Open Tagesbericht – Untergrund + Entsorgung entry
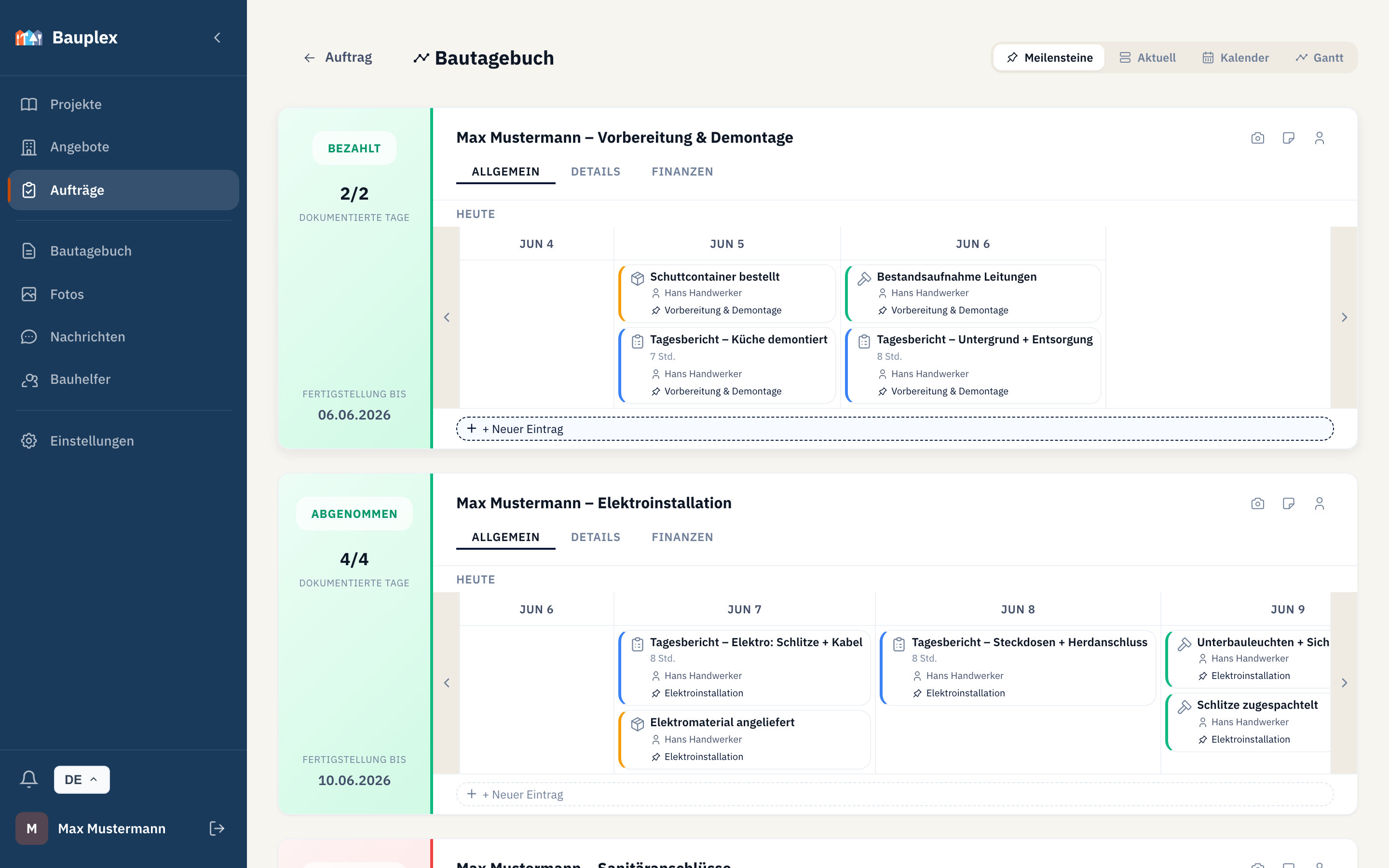1389x868 pixels. click(973, 365)
